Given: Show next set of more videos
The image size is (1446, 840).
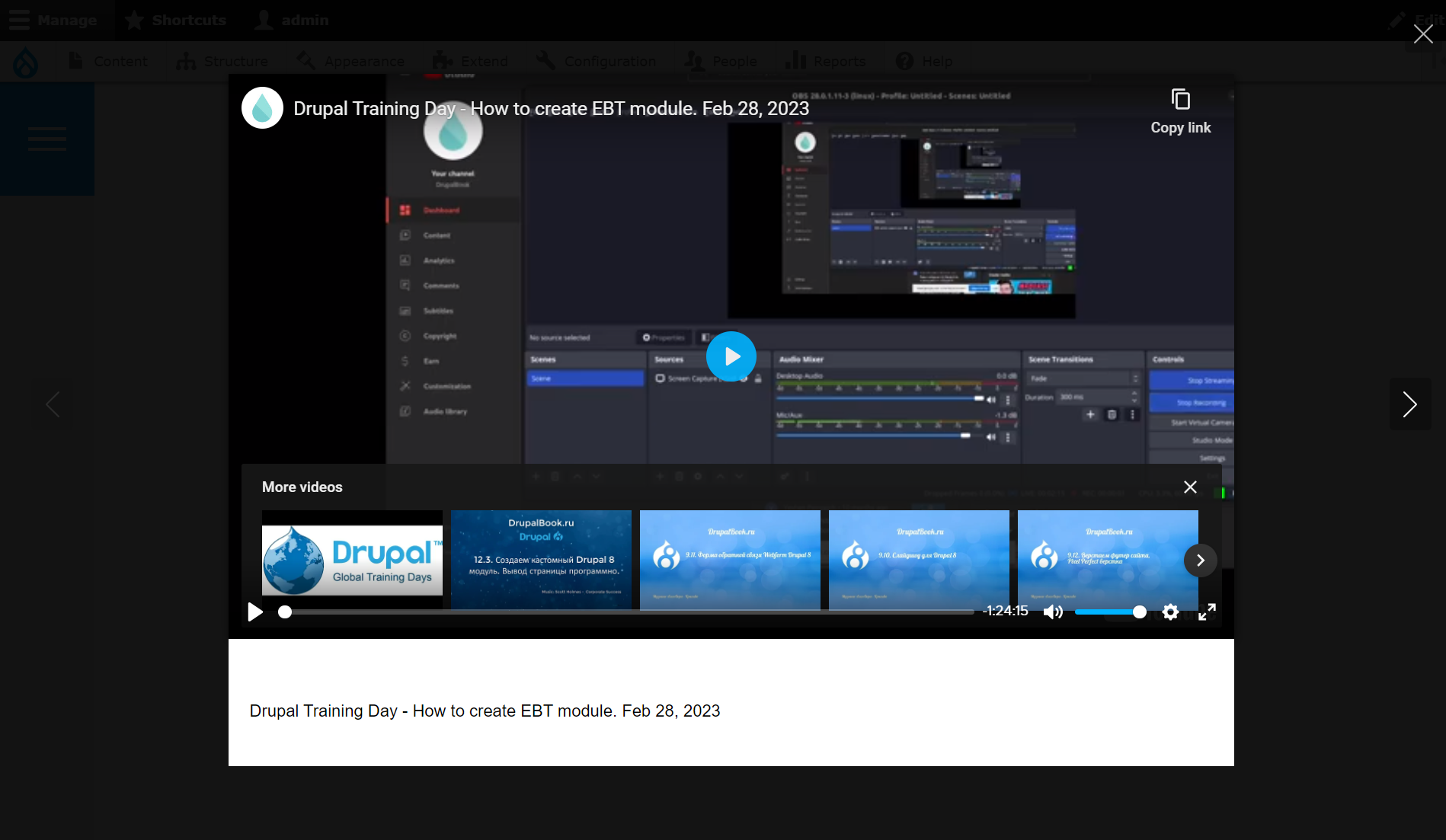Looking at the screenshot, I should [1200, 561].
